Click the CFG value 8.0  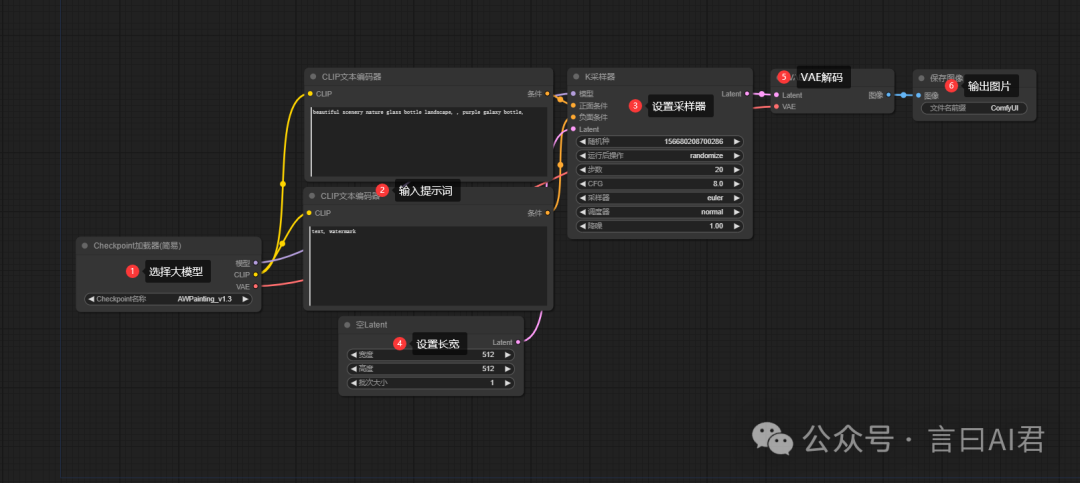point(718,184)
